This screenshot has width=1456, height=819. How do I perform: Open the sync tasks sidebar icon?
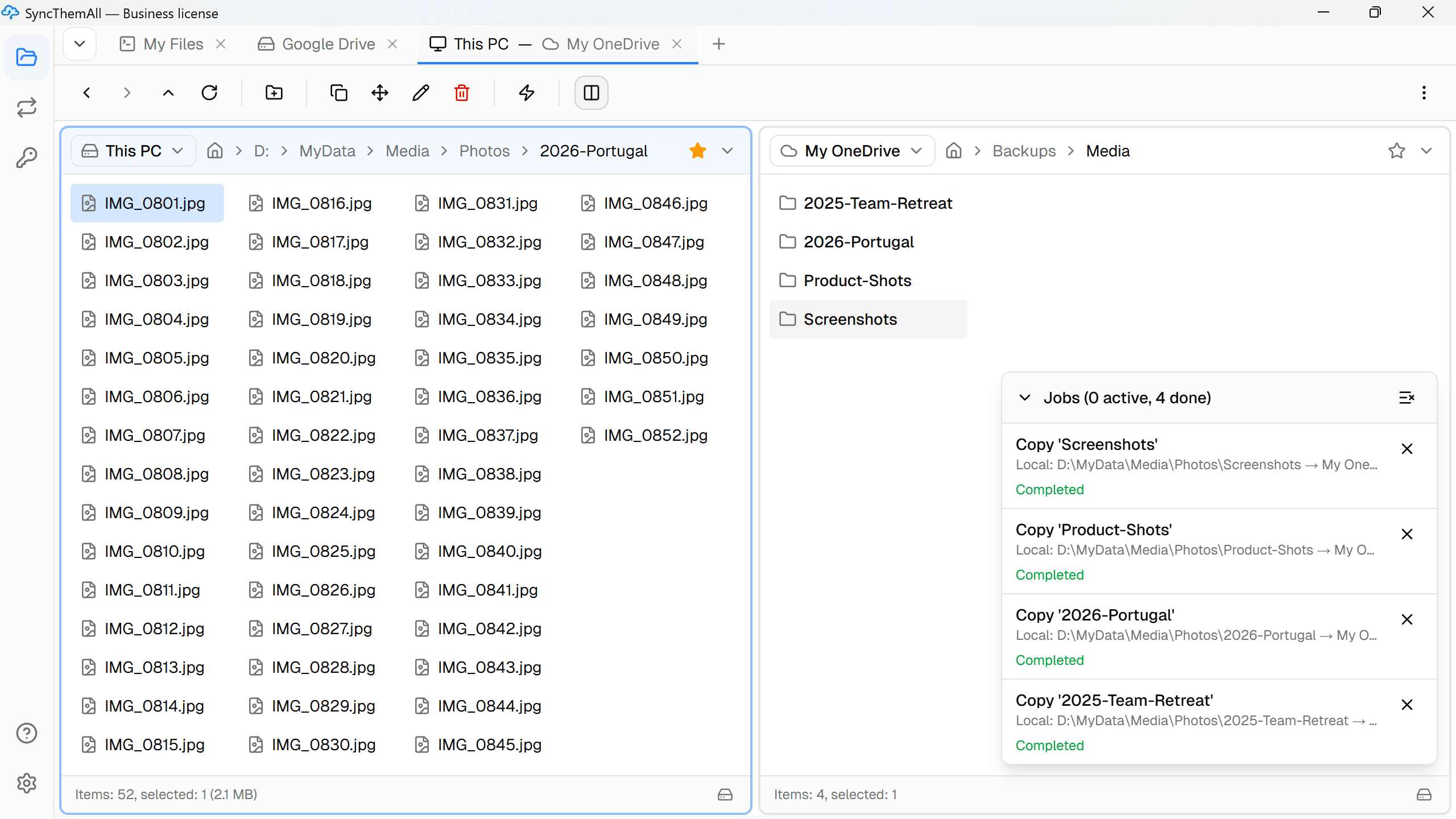tap(27, 107)
